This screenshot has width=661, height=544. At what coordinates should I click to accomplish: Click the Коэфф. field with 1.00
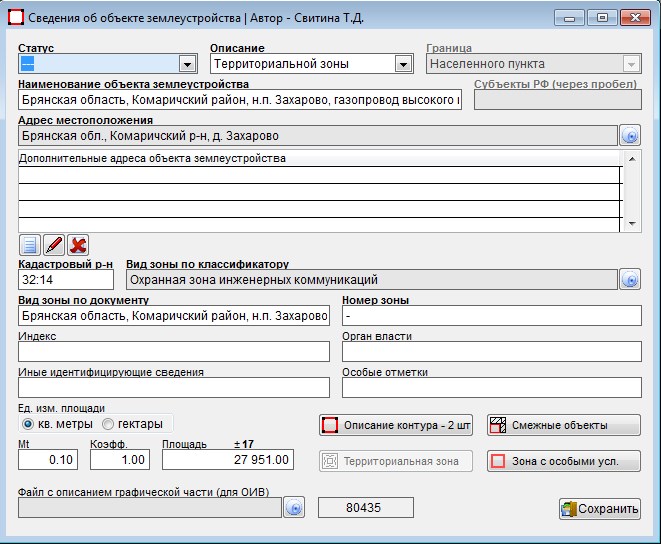(120, 460)
